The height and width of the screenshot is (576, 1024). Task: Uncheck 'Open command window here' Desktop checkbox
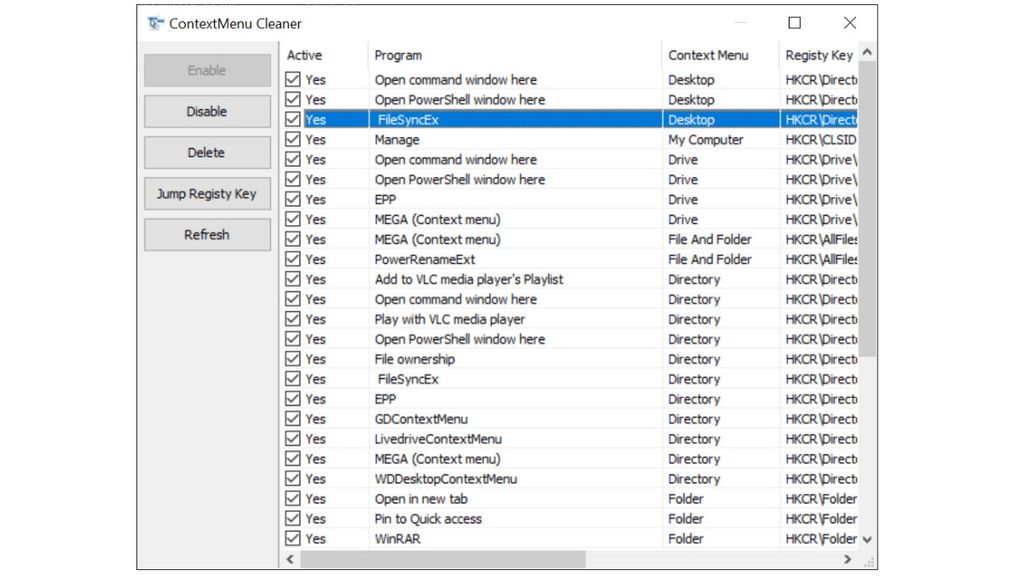(x=291, y=79)
